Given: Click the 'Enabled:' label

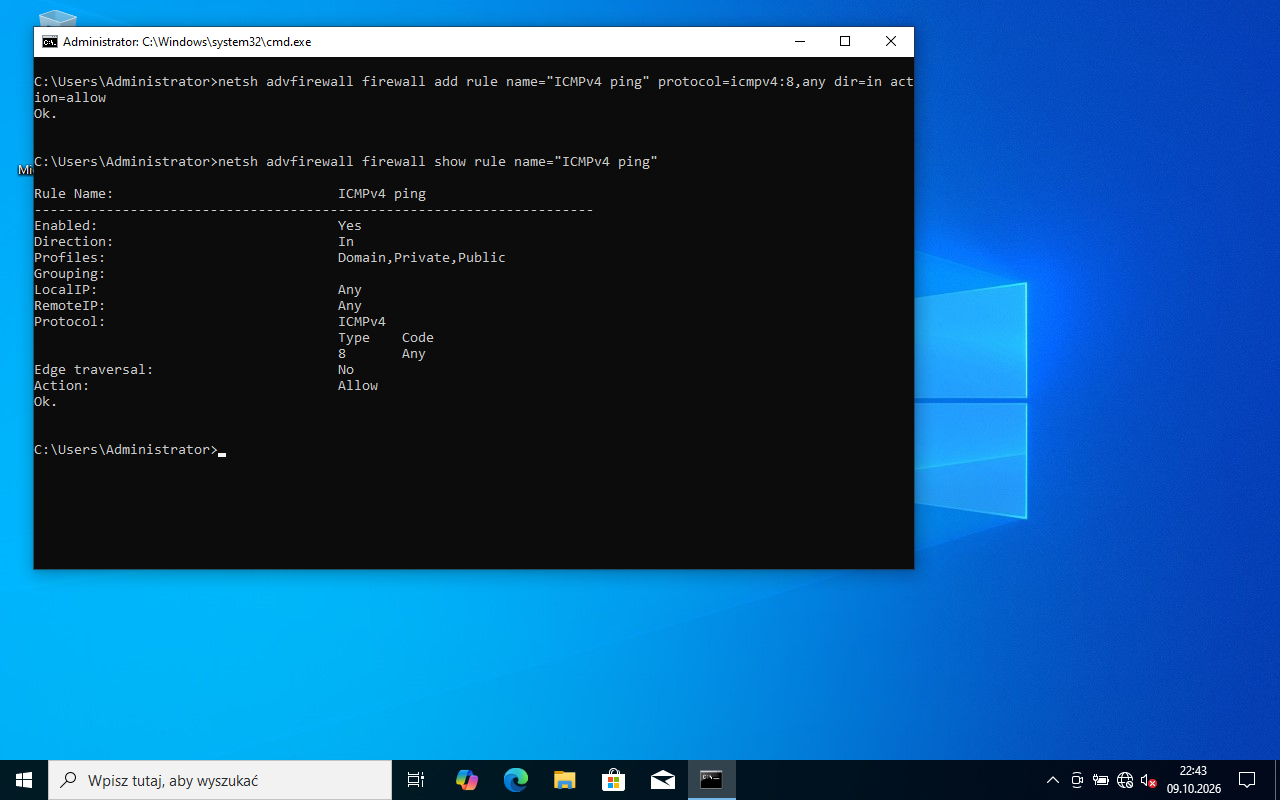Looking at the screenshot, I should click(x=66, y=226).
